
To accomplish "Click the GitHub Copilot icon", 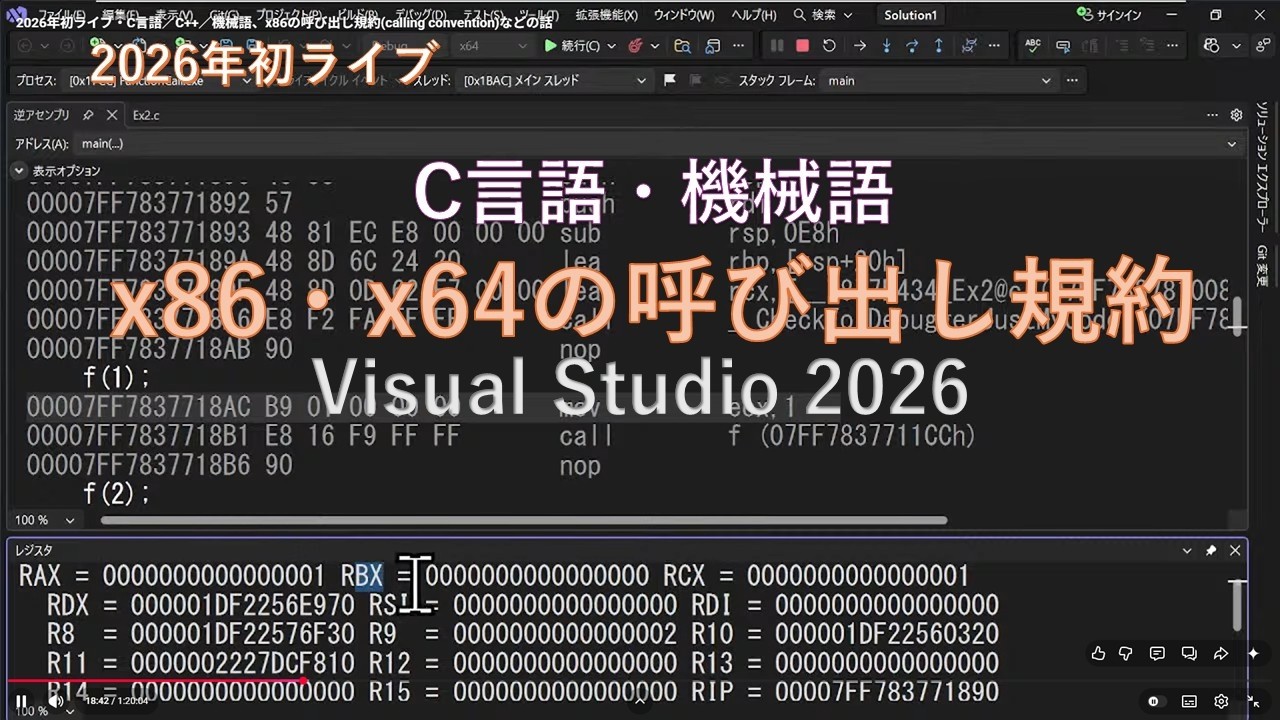I will [1212, 46].
